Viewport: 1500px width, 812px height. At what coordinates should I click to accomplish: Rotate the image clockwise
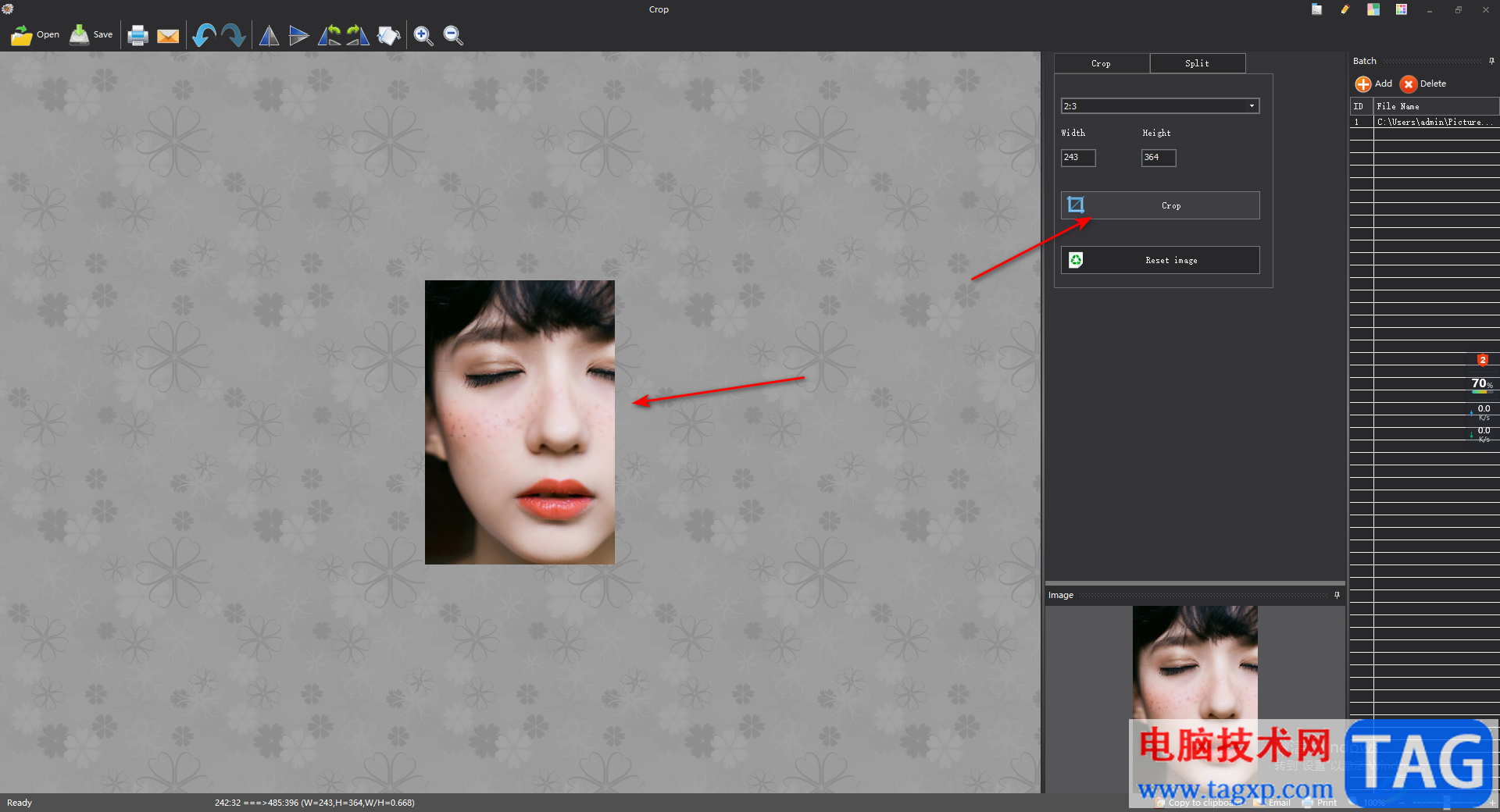[358, 35]
